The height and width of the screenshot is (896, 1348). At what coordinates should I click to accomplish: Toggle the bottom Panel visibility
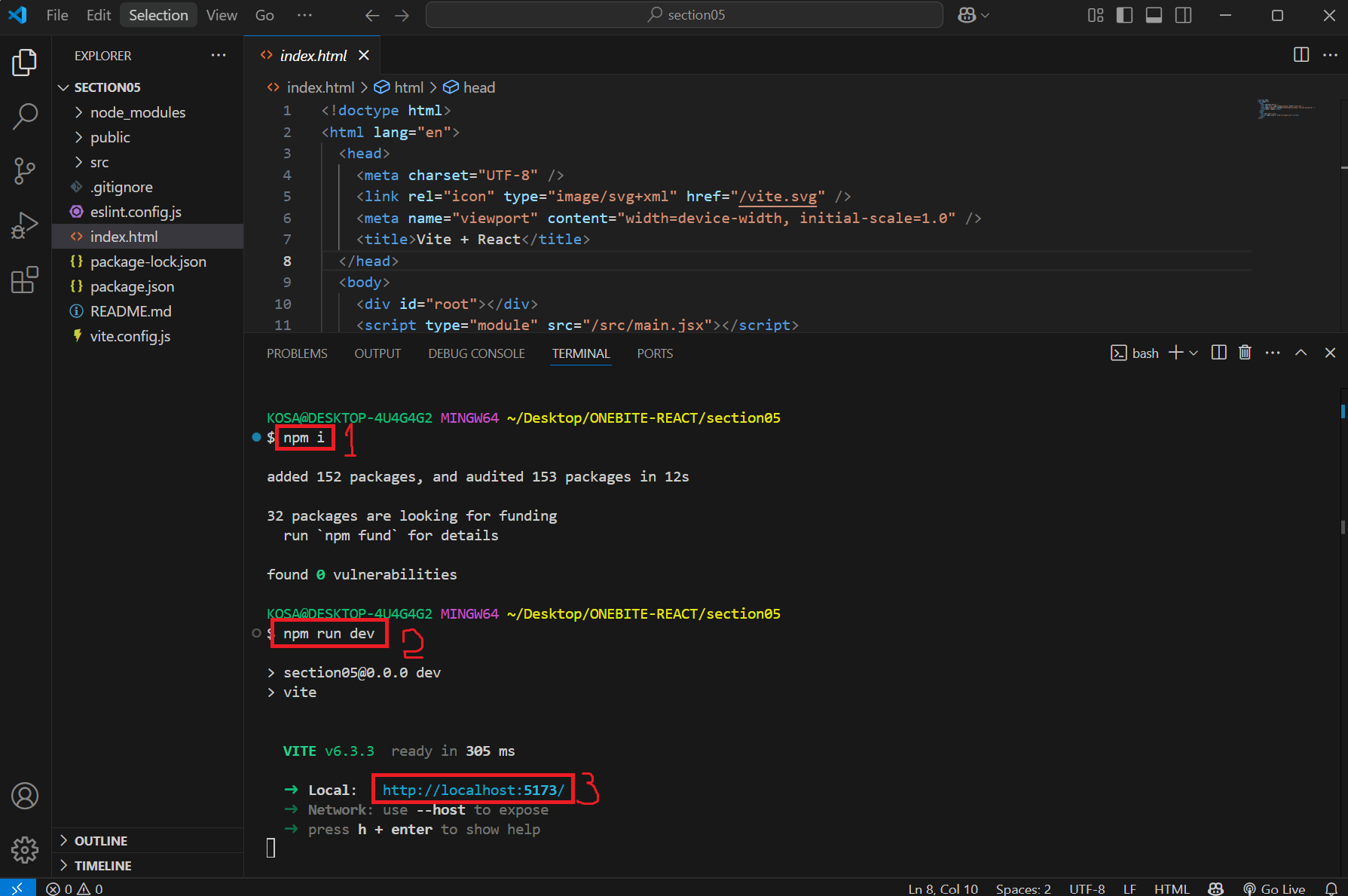click(1154, 15)
